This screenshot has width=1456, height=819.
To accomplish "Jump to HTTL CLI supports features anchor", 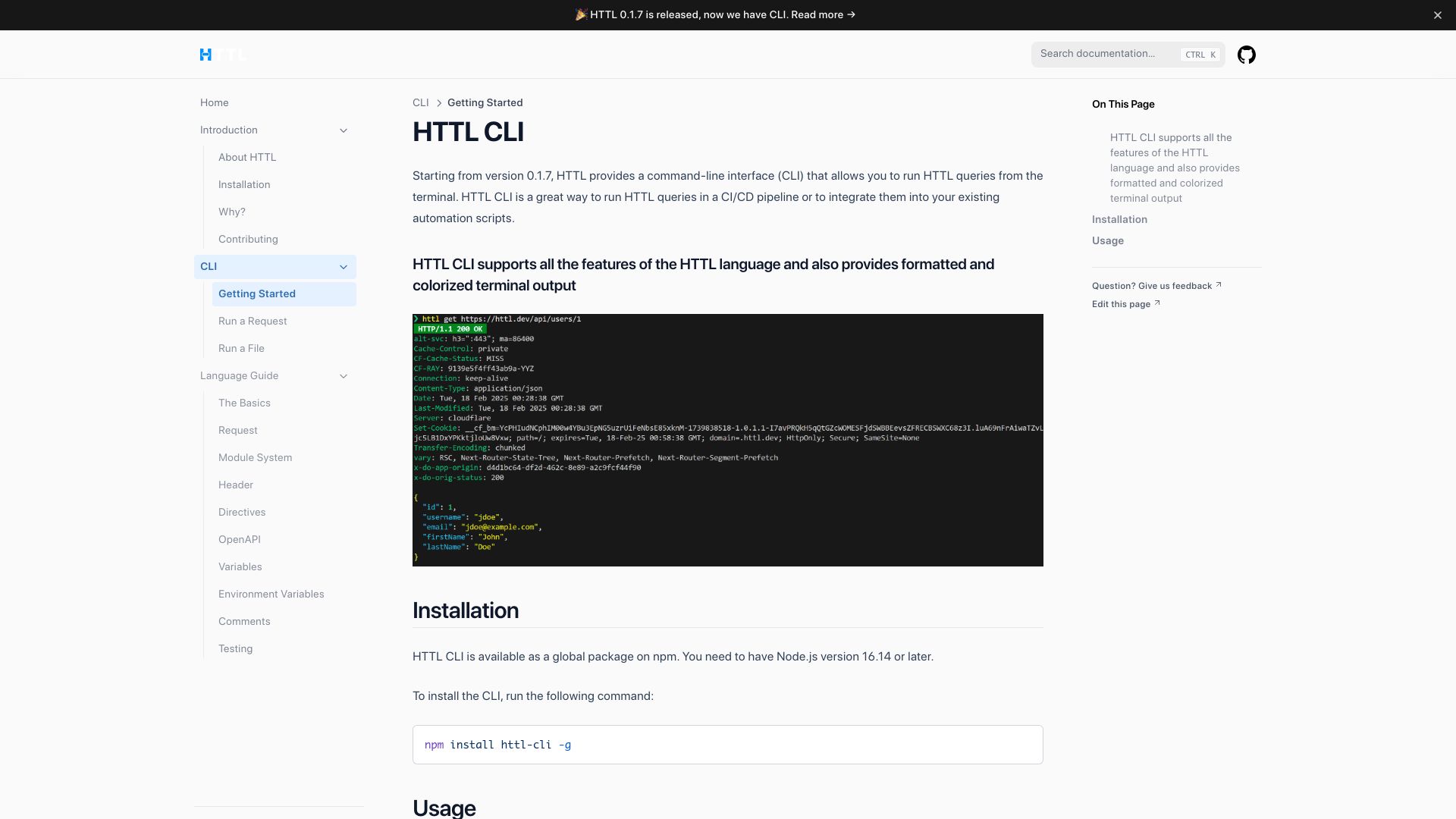I will (1175, 168).
